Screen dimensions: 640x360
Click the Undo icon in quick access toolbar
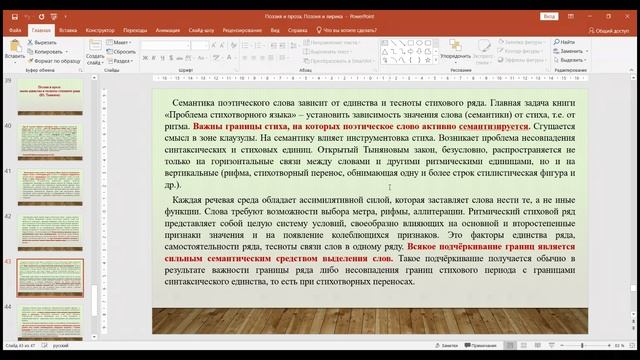point(27,17)
